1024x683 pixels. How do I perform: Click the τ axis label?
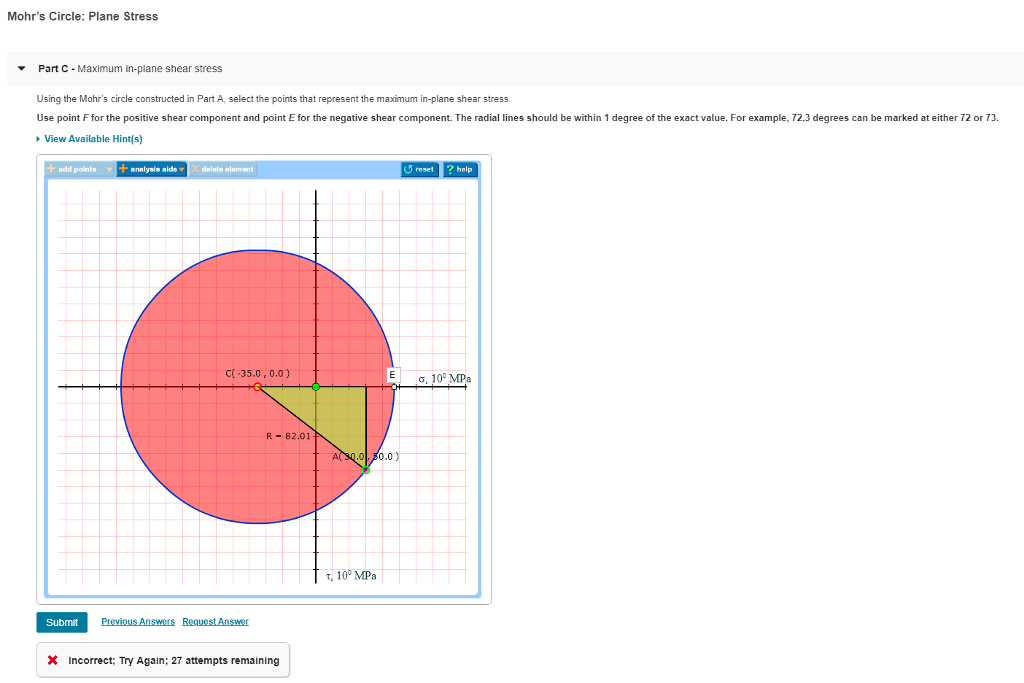350,574
